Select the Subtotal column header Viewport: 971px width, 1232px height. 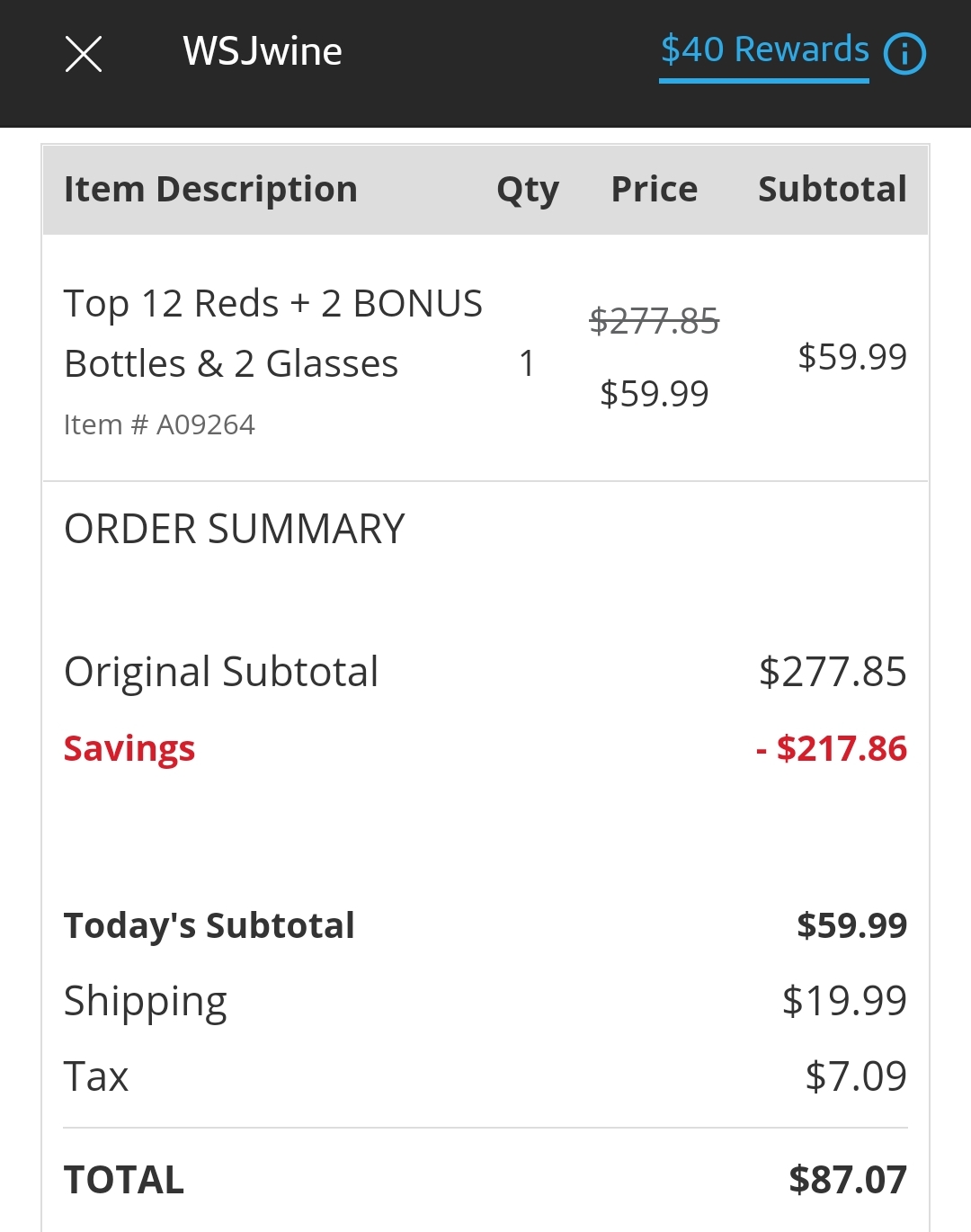[x=833, y=190]
